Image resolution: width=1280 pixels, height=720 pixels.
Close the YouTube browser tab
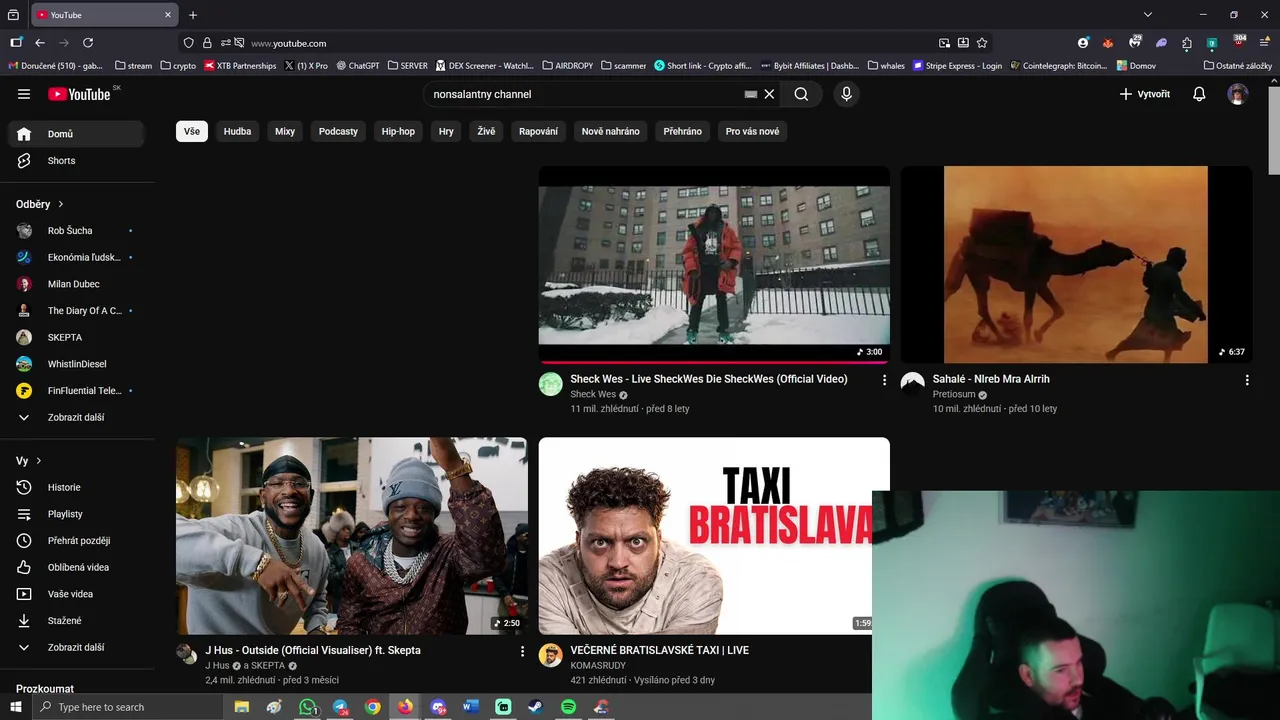[x=168, y=15]
